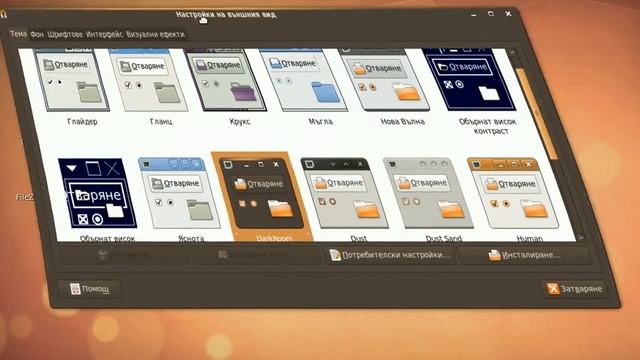Click the X icon on Затваряне button
The height and width of the screenshot is (360, 640).
(x=553, y=289)
